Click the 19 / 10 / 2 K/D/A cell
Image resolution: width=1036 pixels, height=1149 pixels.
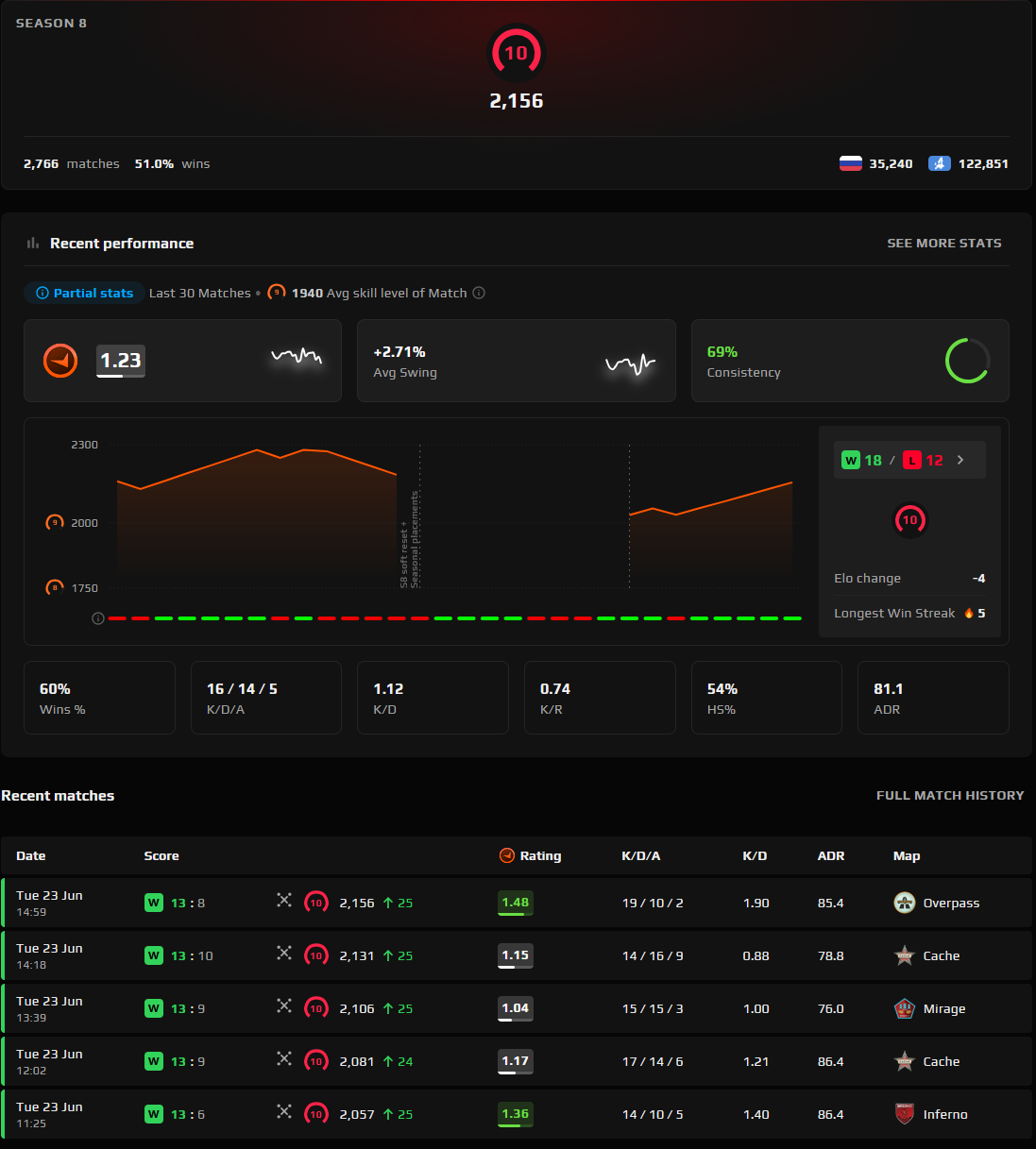(x=653, y=904)
